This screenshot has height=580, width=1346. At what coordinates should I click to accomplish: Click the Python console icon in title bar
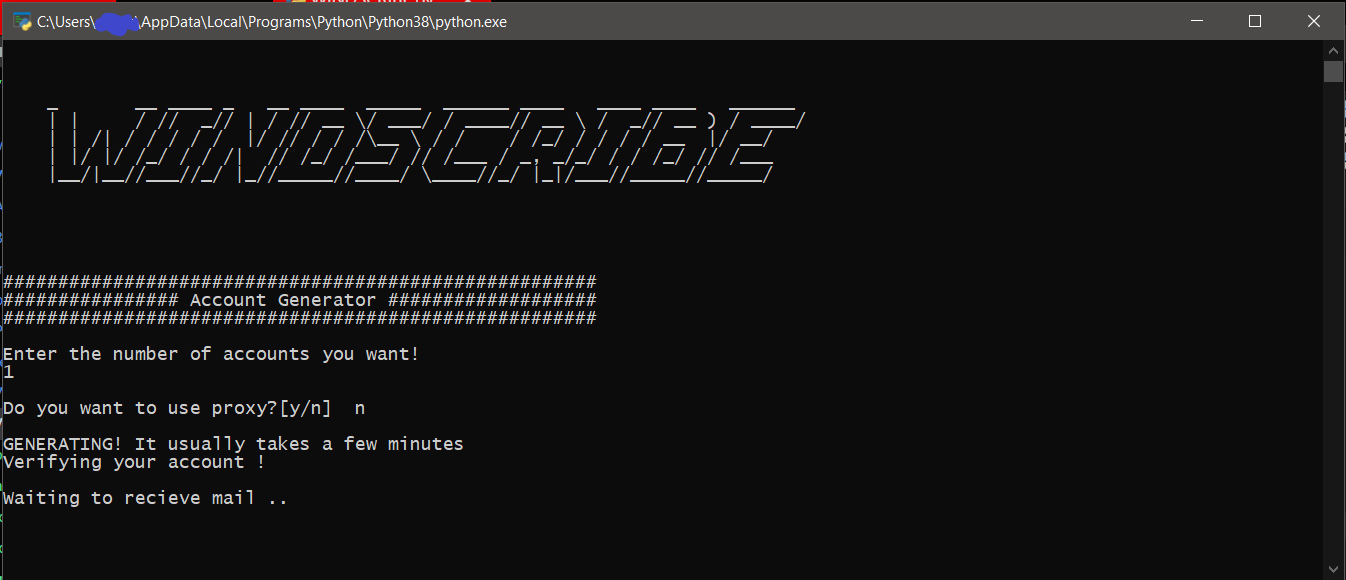coord(22,21)
